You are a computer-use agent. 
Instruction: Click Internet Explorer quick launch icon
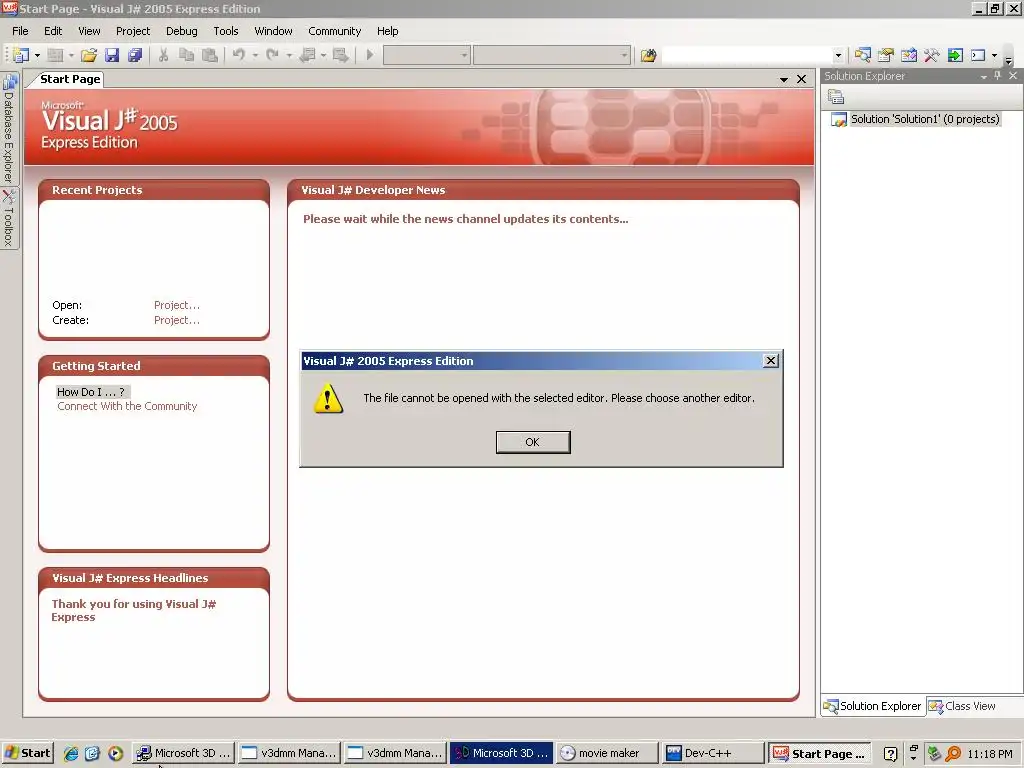pyautogui.click(x=71, y=753)
